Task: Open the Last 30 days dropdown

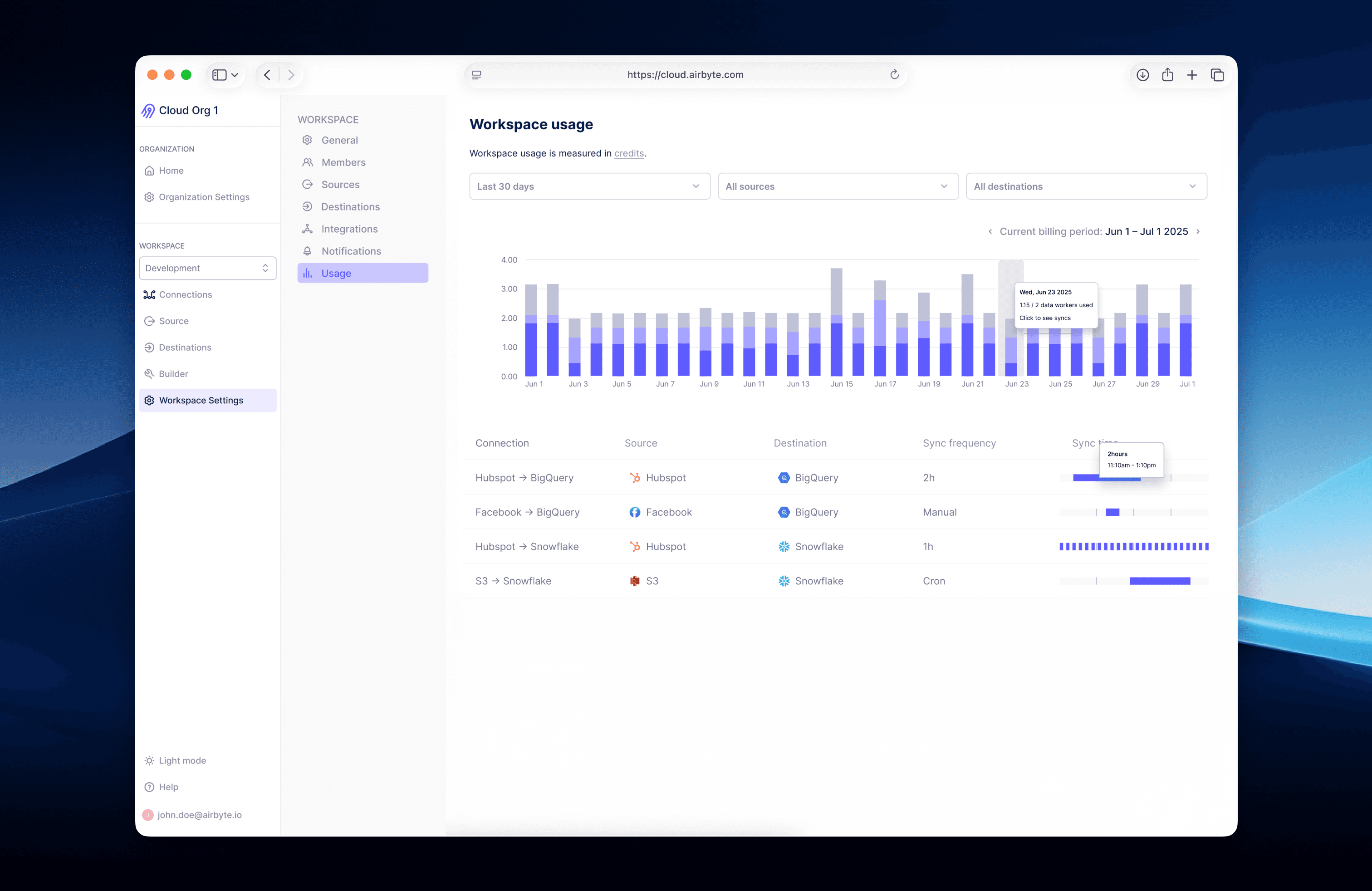Action: (589, 186)
